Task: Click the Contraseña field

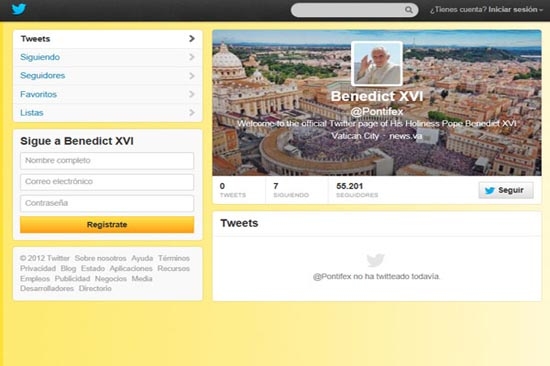Action: pyautogui.click(x=107, y=204)
